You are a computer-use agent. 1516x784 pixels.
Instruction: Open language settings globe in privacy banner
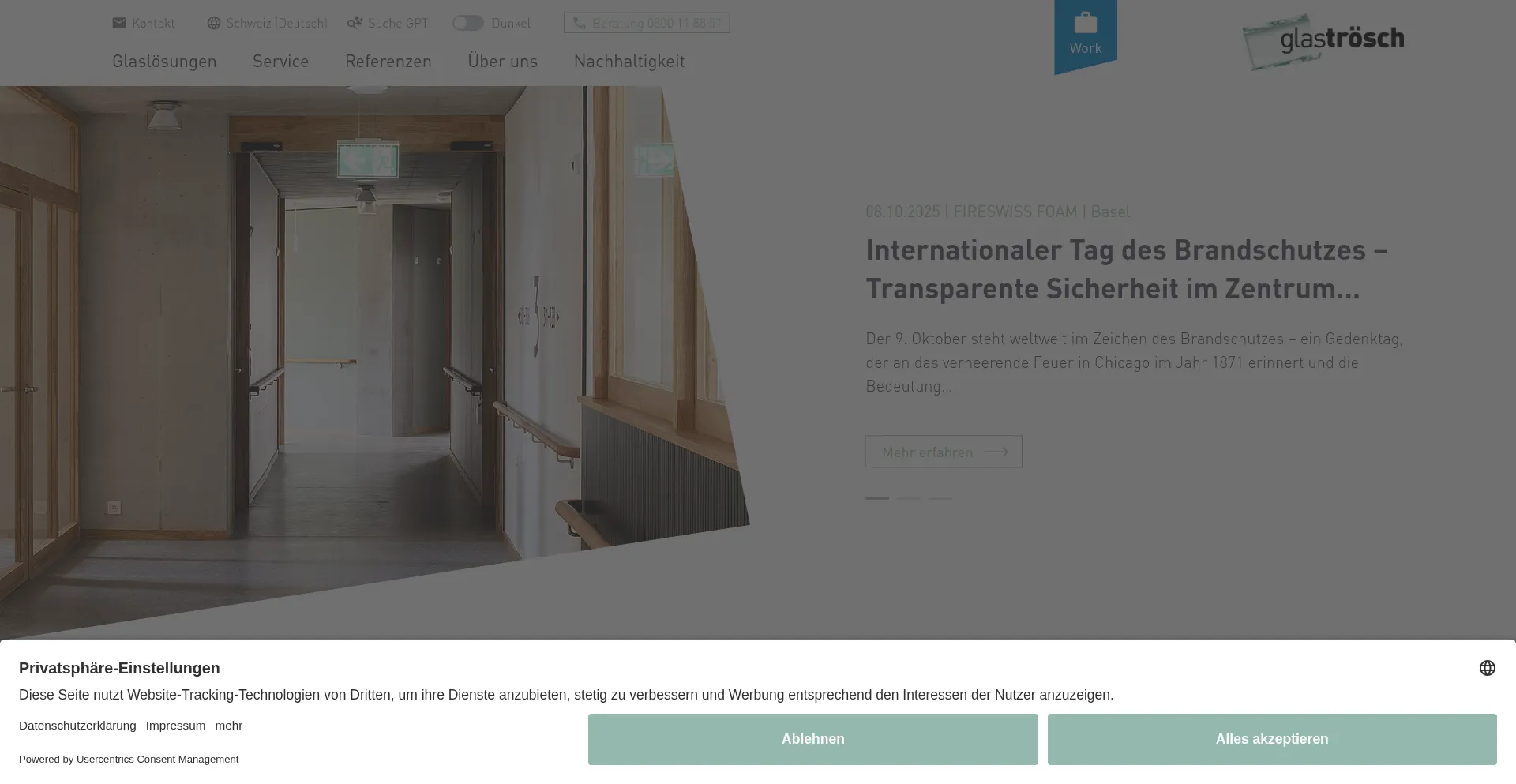[1487, 668]
